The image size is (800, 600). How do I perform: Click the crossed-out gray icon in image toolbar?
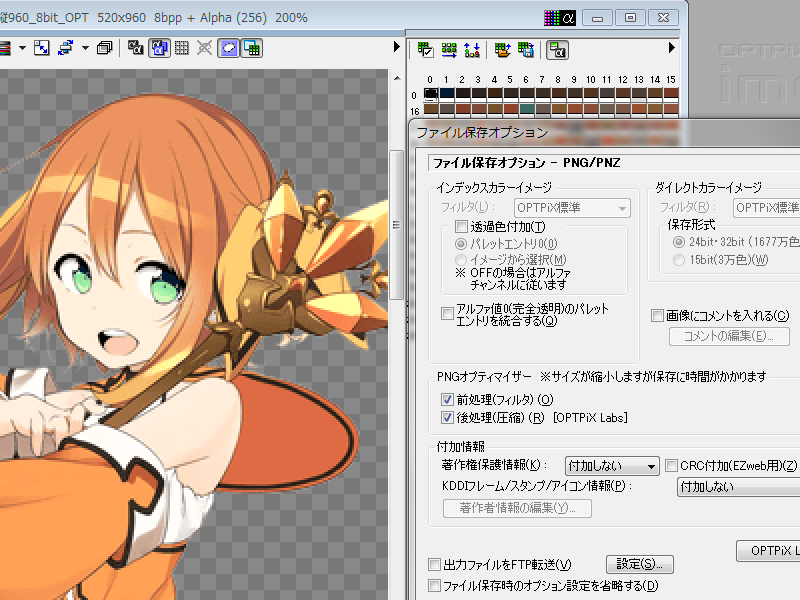tap(205, 48)
